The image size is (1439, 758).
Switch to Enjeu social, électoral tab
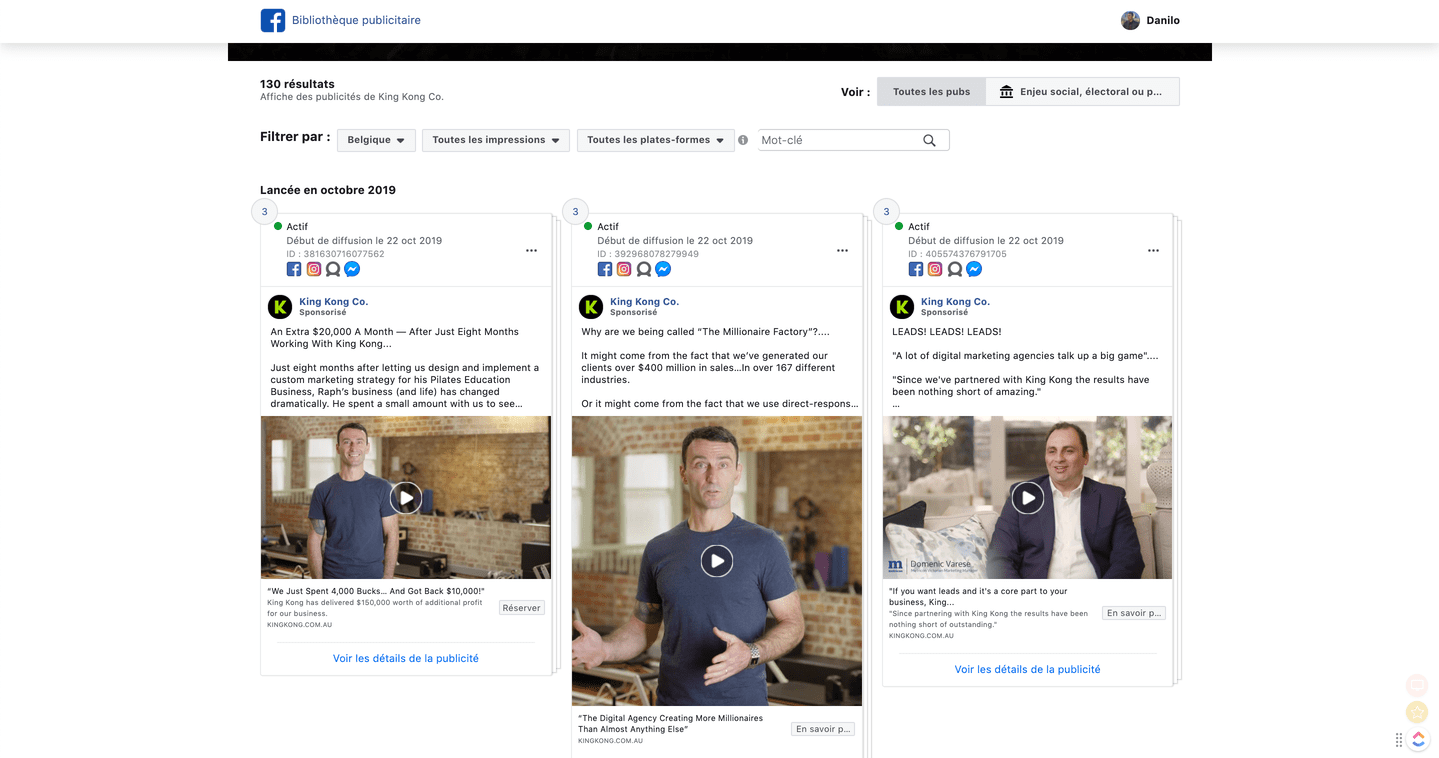(x=1082, y=92)
